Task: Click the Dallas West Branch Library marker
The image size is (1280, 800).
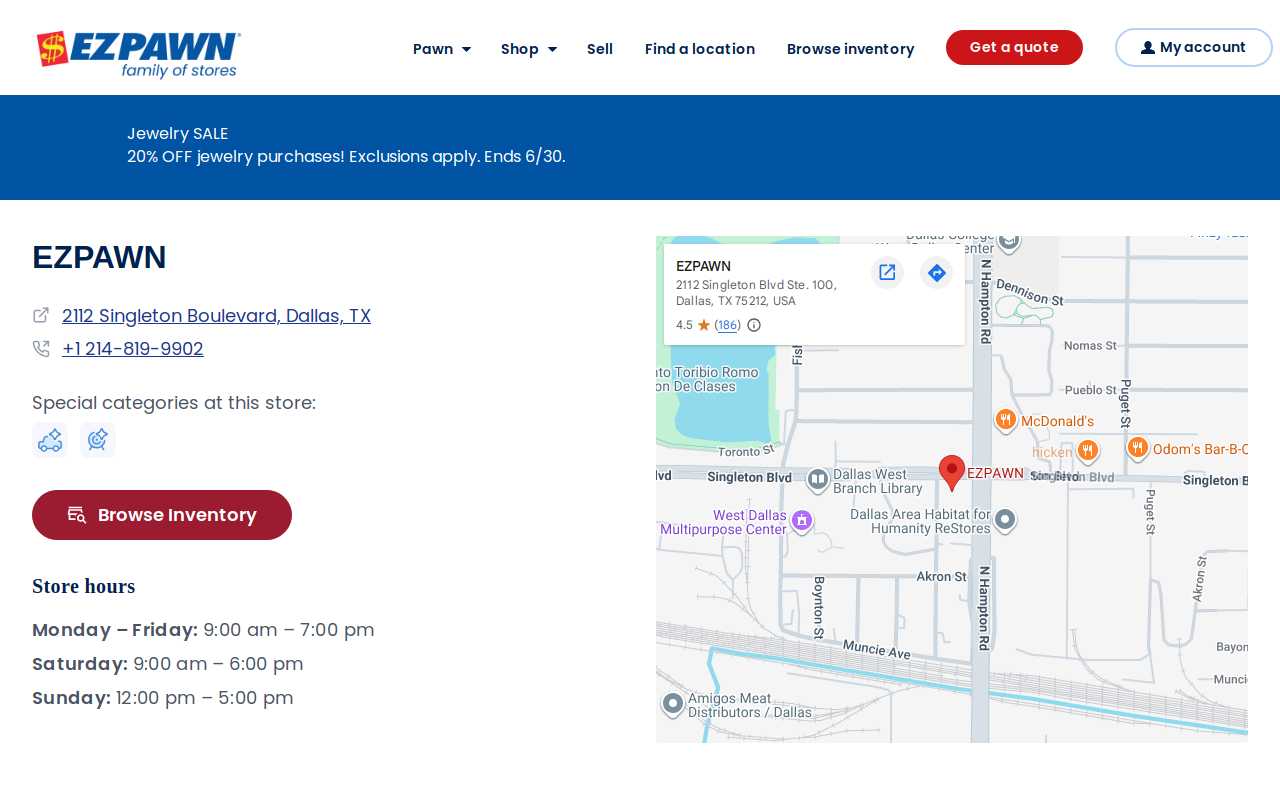Action: [818, 480]
